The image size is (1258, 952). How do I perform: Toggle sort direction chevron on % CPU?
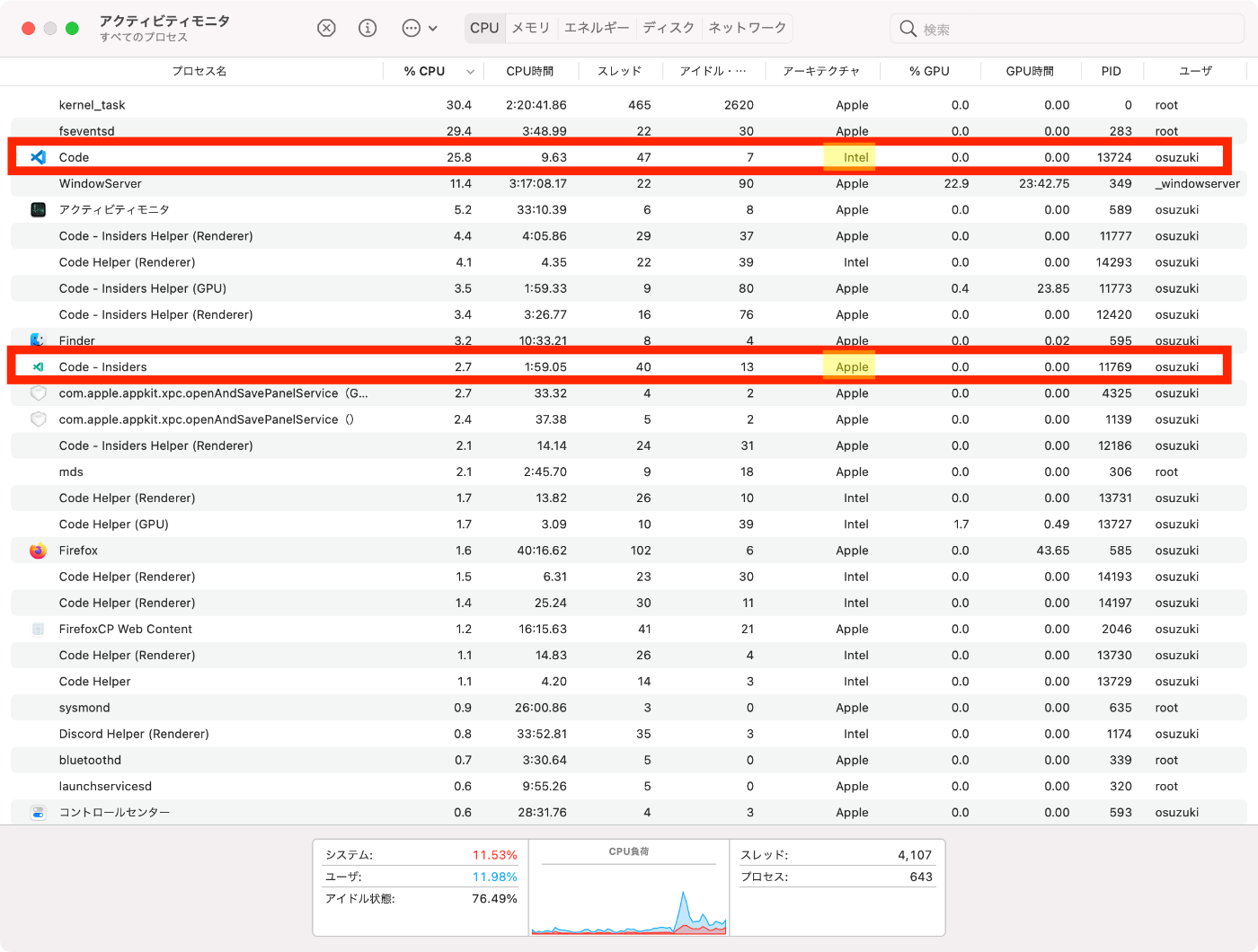(470, 72)
